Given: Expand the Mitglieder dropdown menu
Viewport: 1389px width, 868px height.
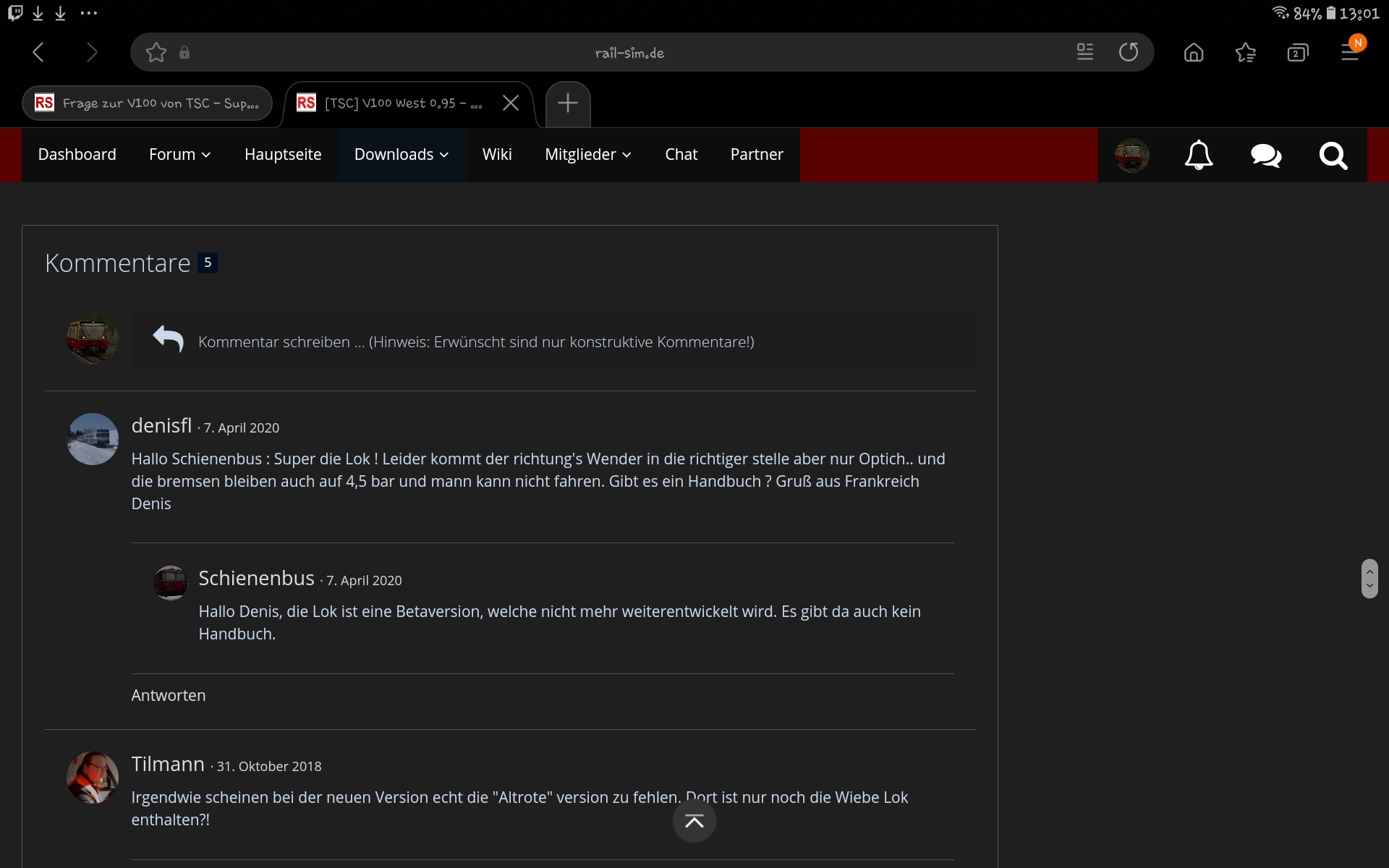Looking at the screenshot, I should (587, 155).
